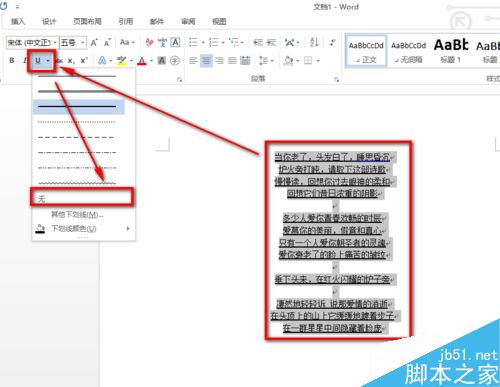Toggle Italic formatting button
Screen dimensions: 500x387
[24, 61]
